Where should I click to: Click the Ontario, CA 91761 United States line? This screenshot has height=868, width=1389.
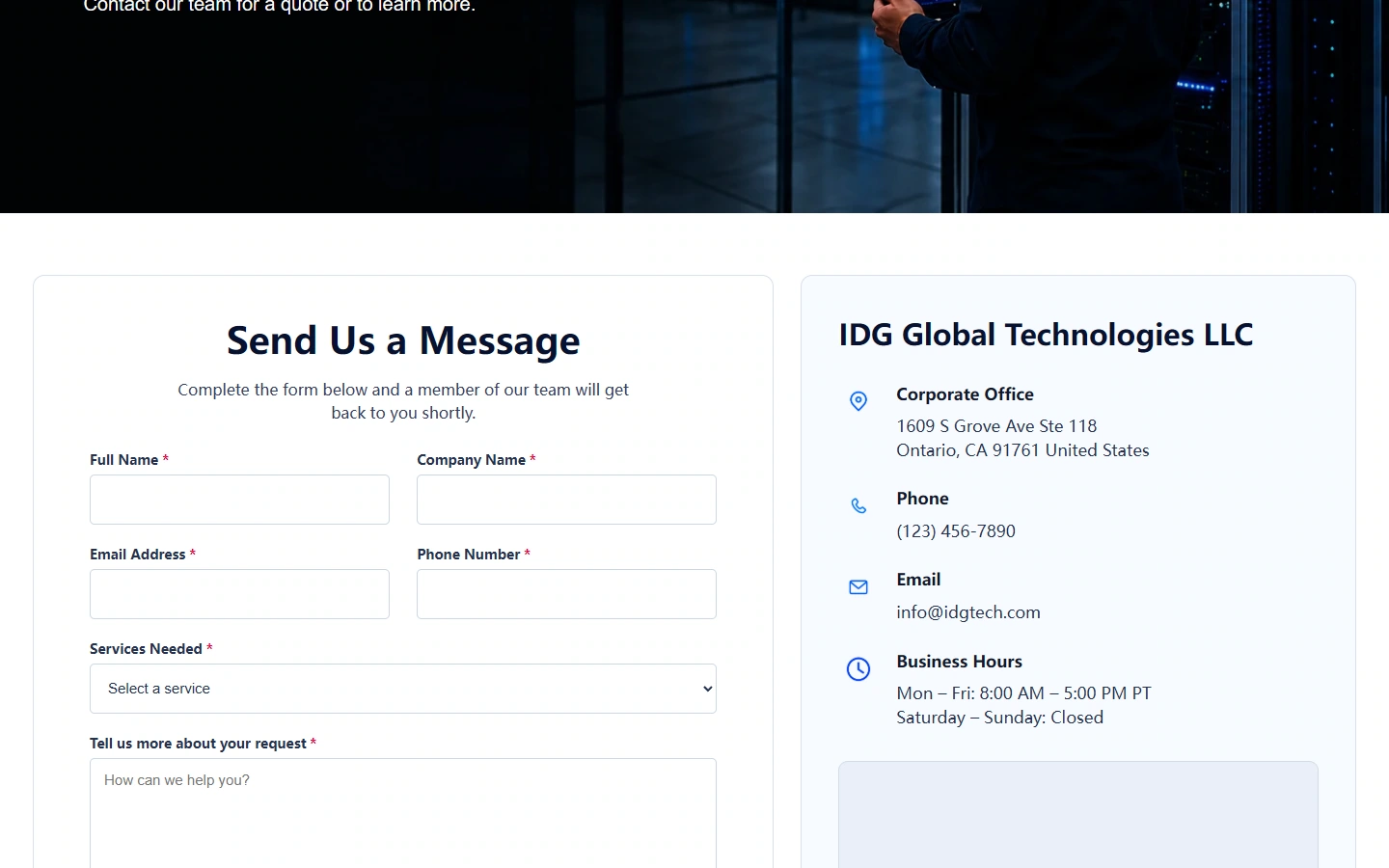coord(1022,450)
